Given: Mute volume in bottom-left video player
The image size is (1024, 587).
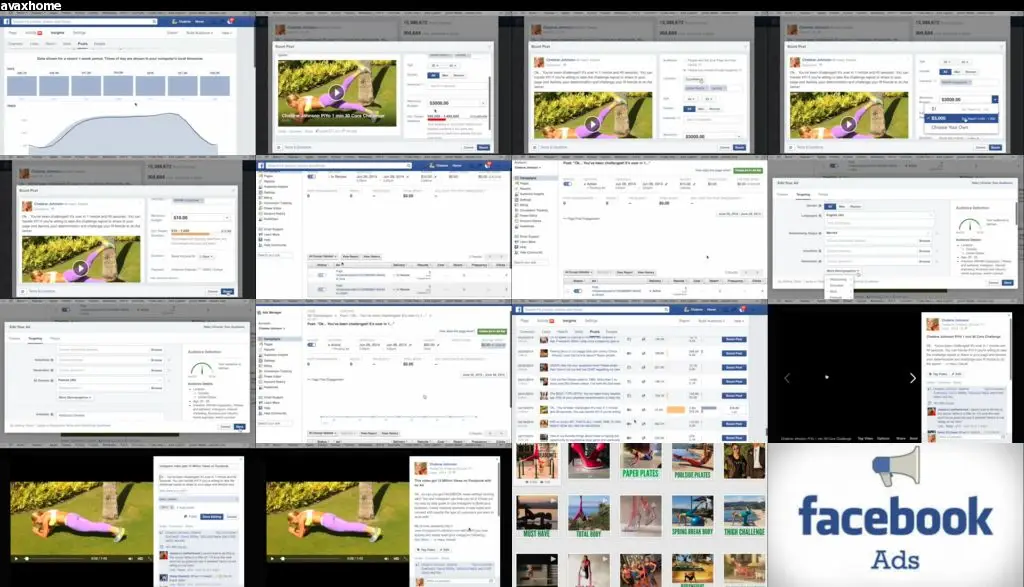Looking at the screenshot, I should [131, 558].
